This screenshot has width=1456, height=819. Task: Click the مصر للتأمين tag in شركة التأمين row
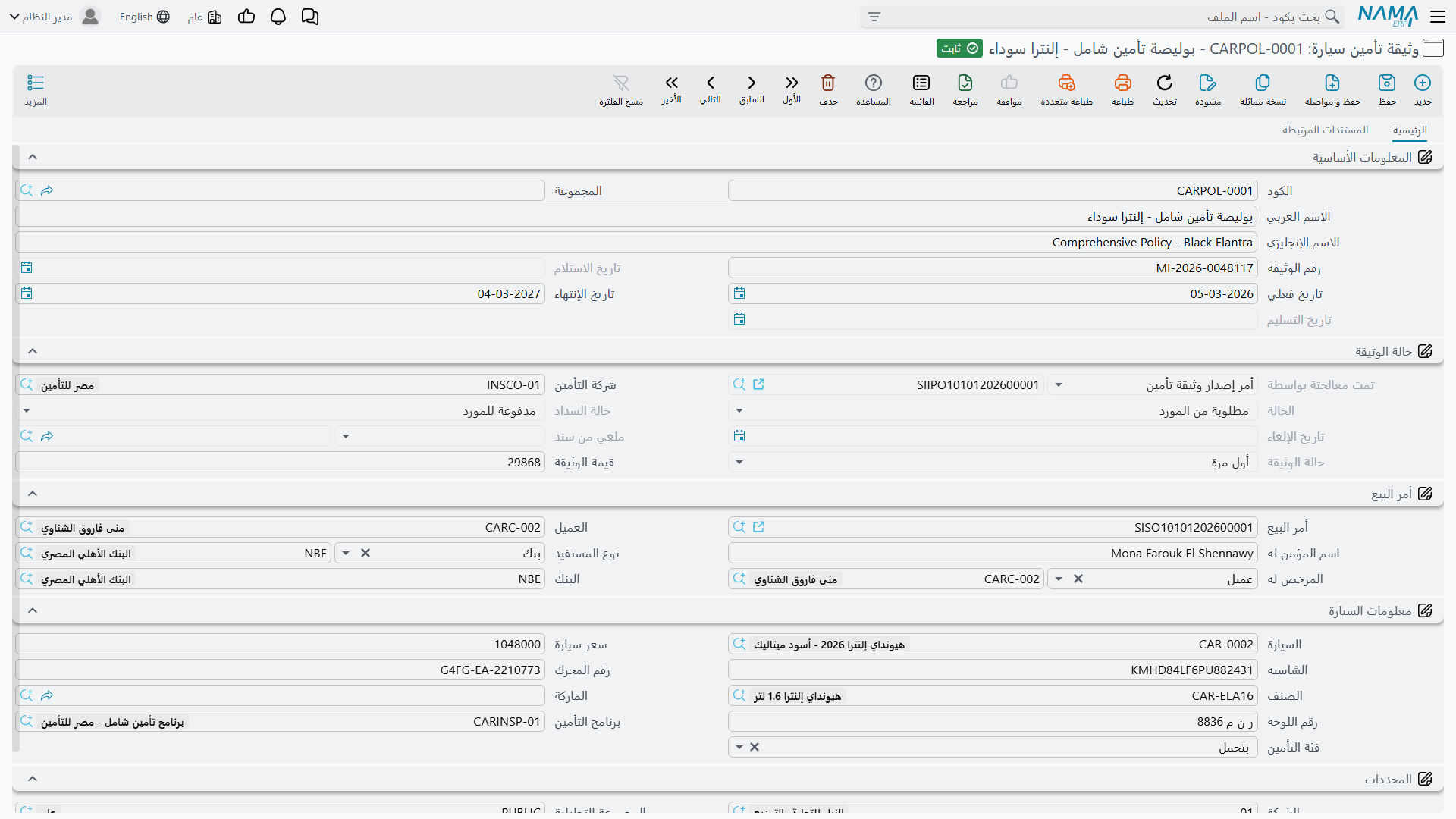click(x=67, y=385)
